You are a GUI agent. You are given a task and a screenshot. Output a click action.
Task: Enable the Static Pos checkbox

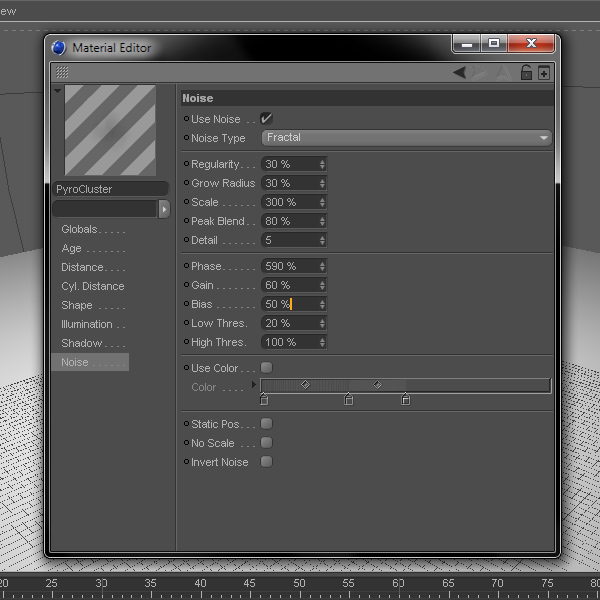coord(266,424)
